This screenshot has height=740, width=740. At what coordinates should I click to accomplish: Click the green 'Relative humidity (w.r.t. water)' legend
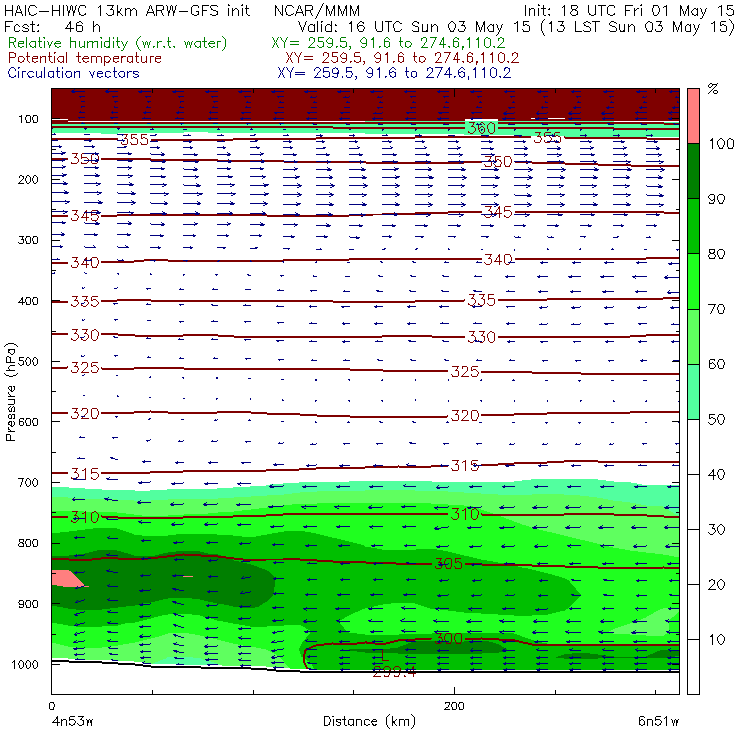click(118, 43)
